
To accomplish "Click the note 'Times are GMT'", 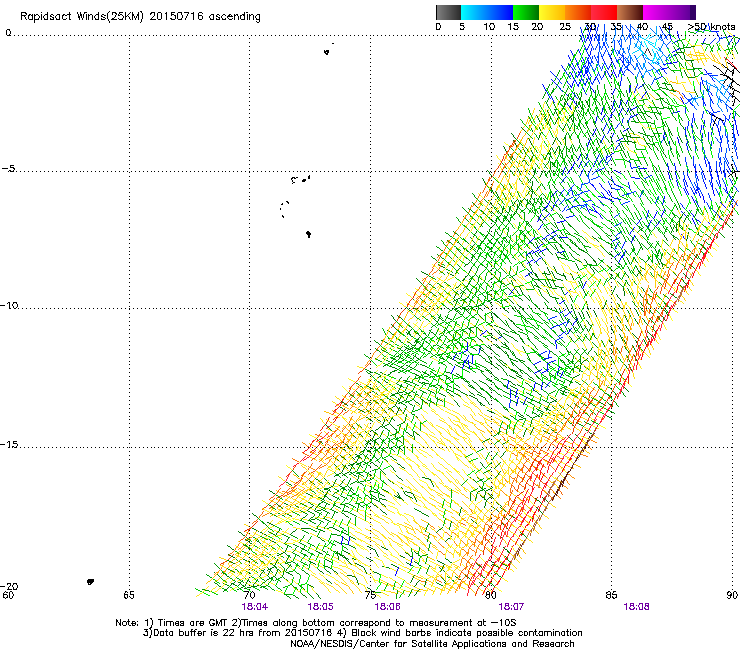I will tap(192, 623).
